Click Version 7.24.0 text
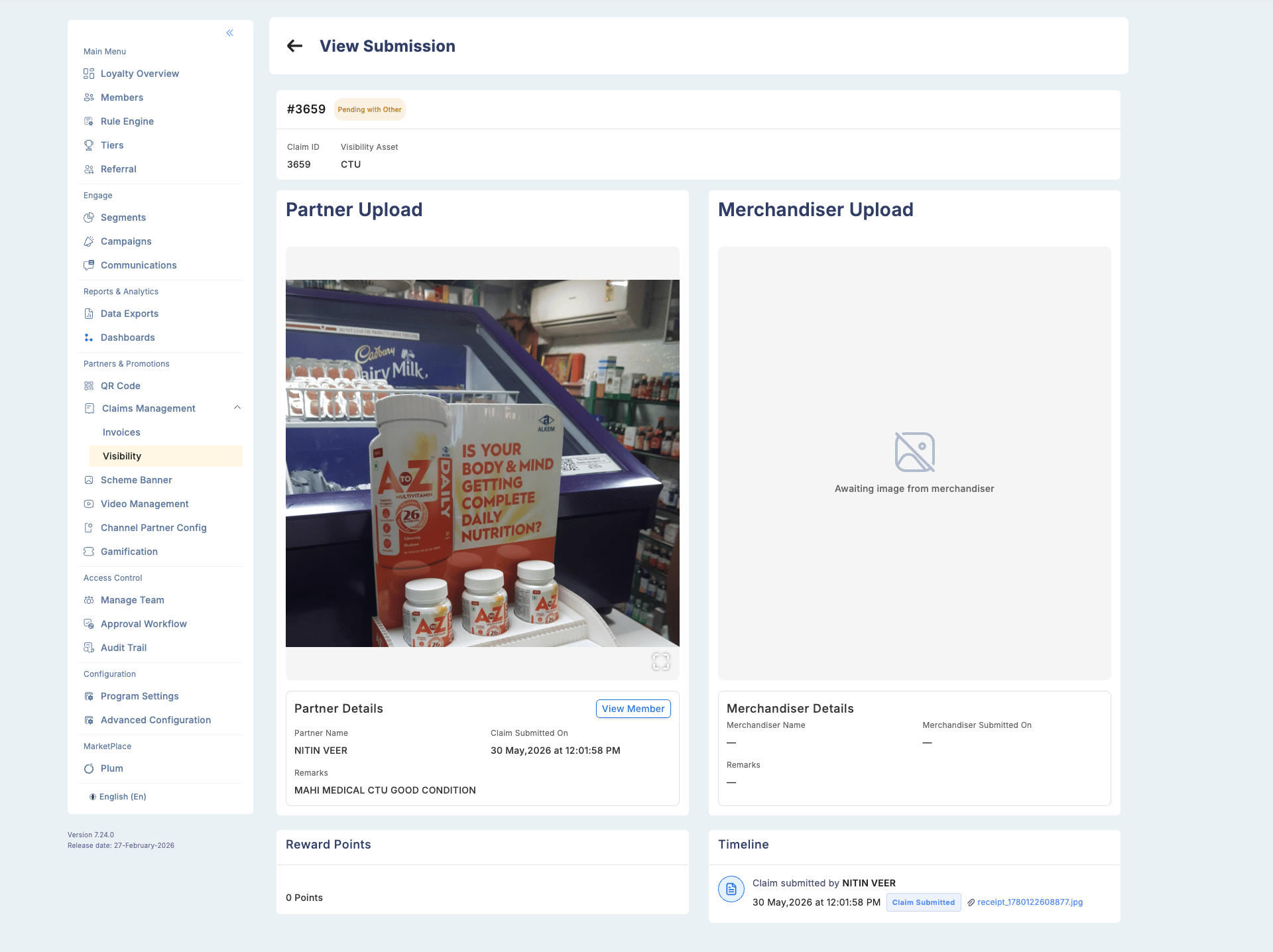Viewport: 1273px width, 952px height. (x=91, y=835)
